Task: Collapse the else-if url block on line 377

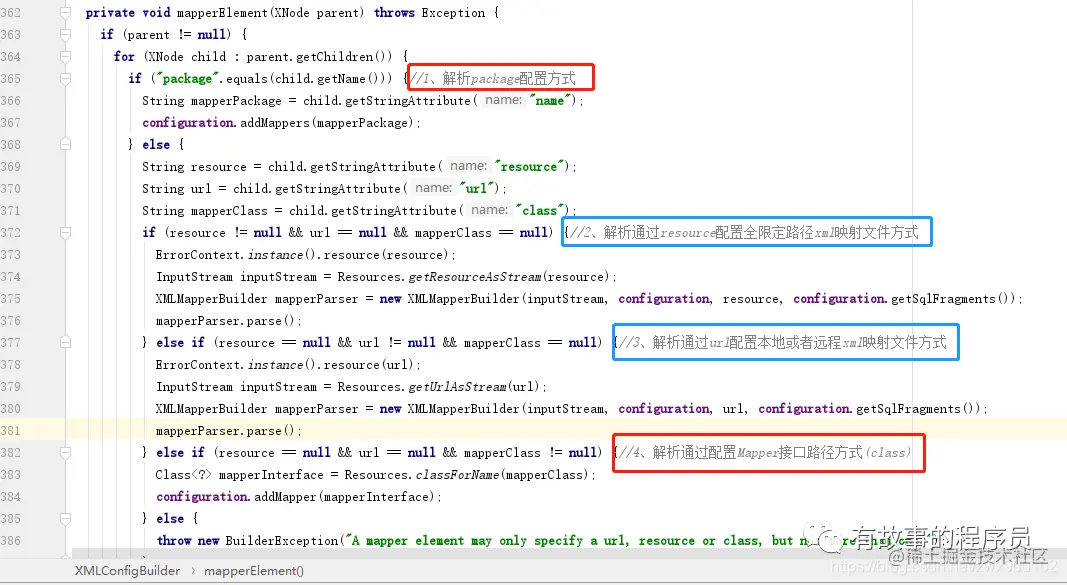Action: tap(65, 343)
